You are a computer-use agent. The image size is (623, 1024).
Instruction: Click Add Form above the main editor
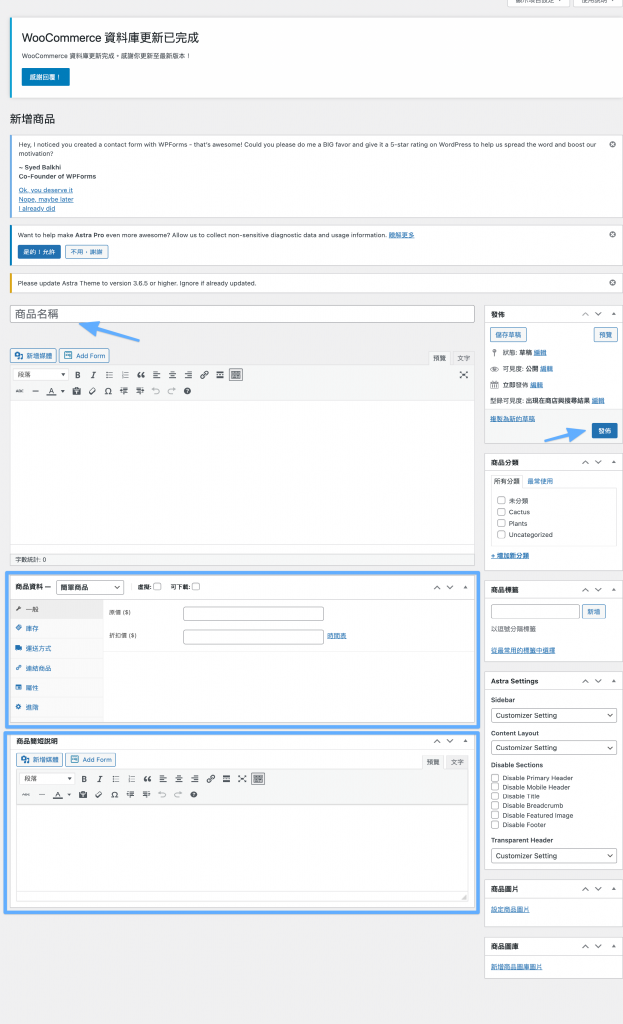(84, 356)
